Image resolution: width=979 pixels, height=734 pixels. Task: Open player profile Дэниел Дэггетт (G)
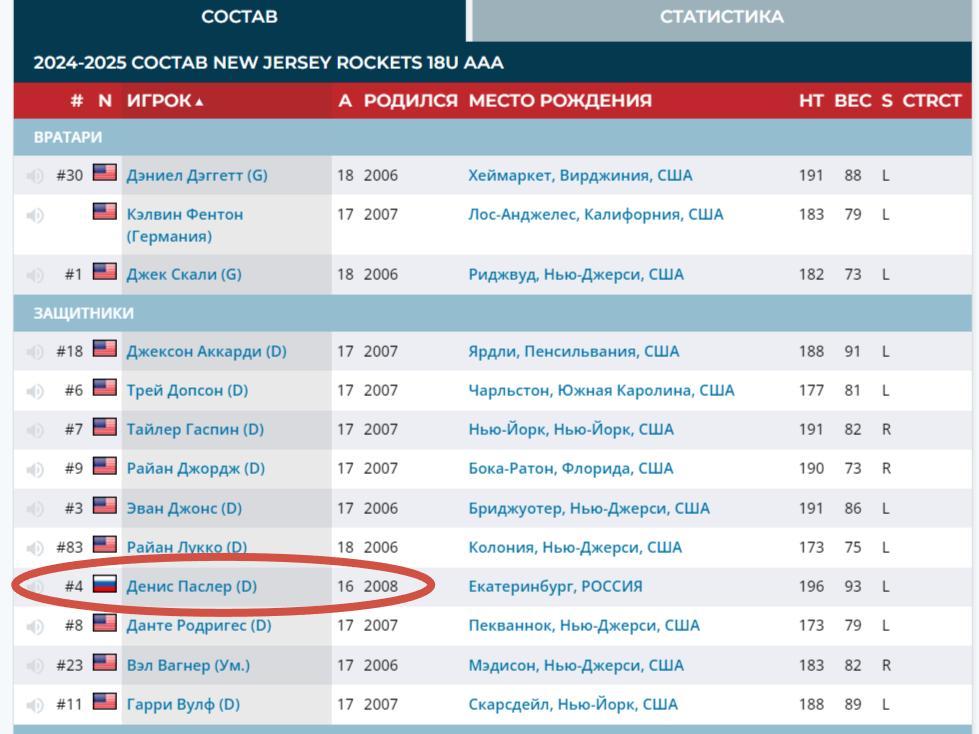coord(197,175)
